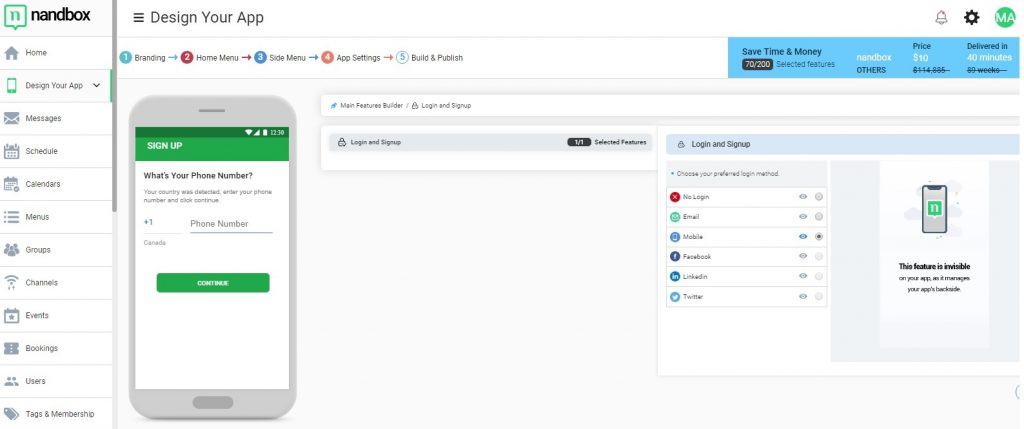Select the No Login radio button
The width and height of the screenshot is (1024, 429).
coord(819,197)
